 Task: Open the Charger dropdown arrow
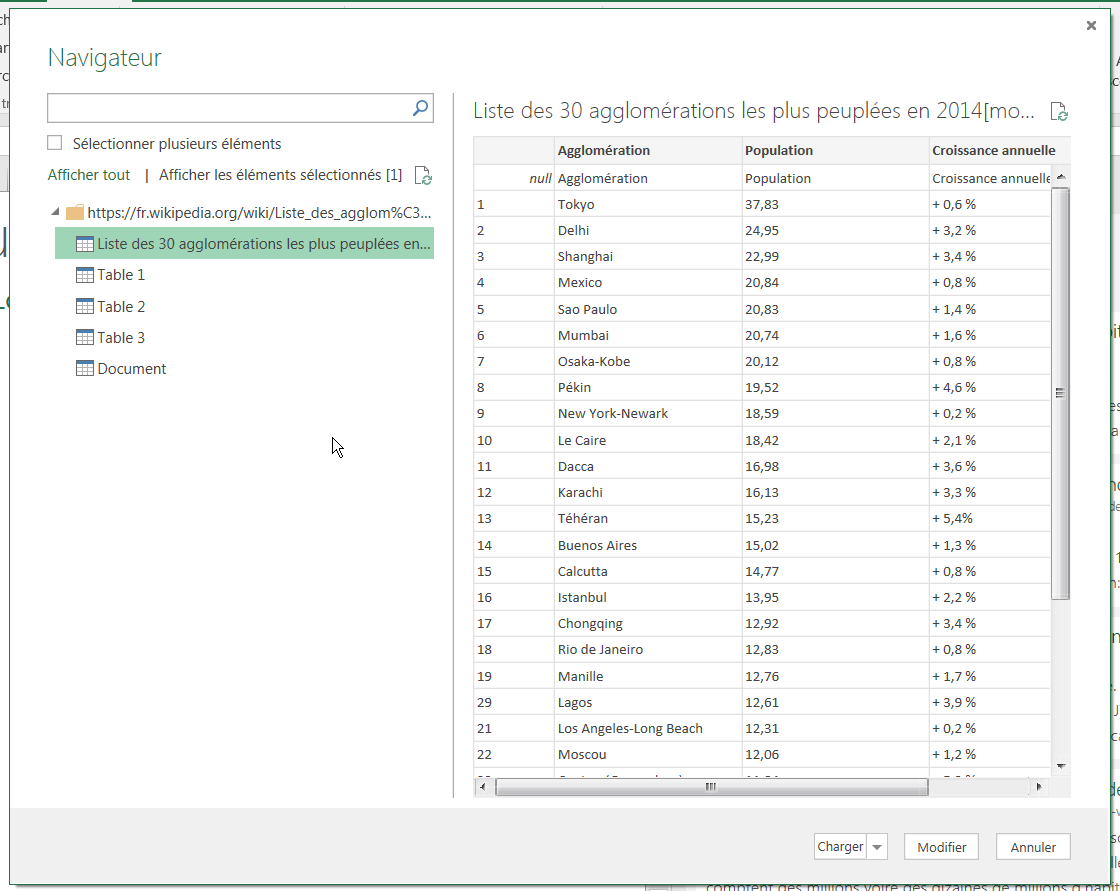click(877, 847)
